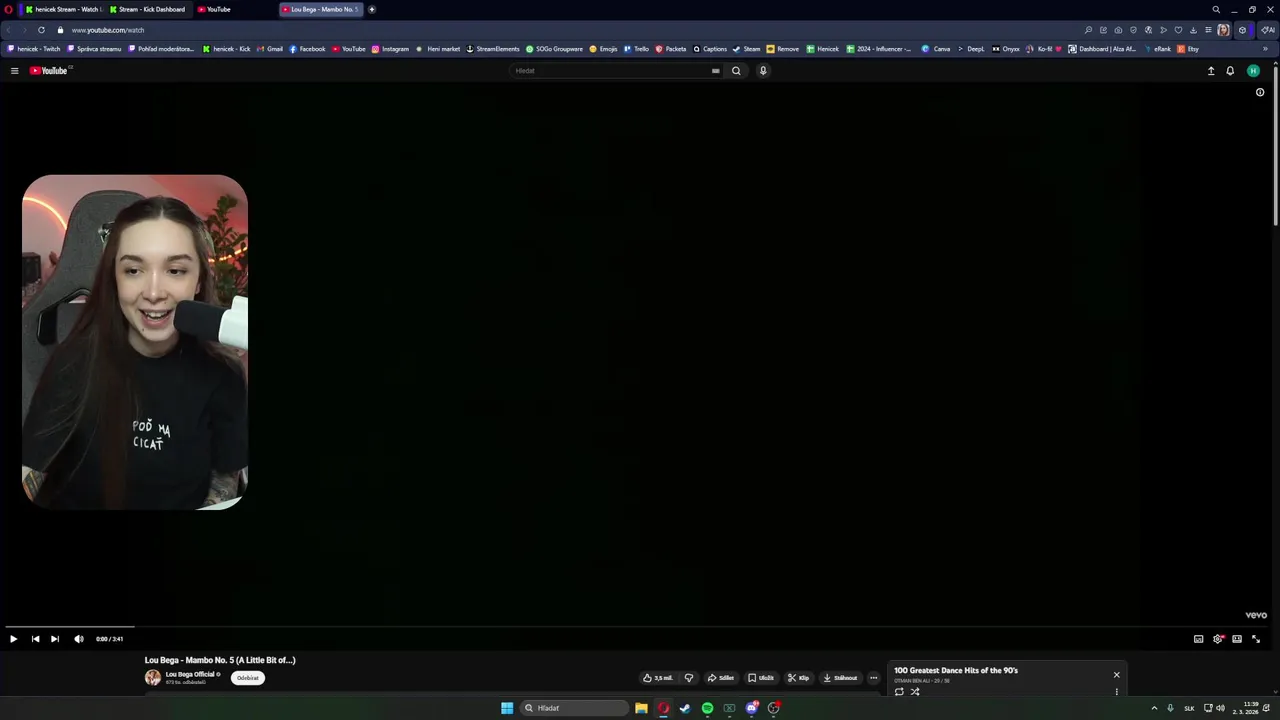
Task: Open the Instagram bookmark
Action: click(390, 49)
